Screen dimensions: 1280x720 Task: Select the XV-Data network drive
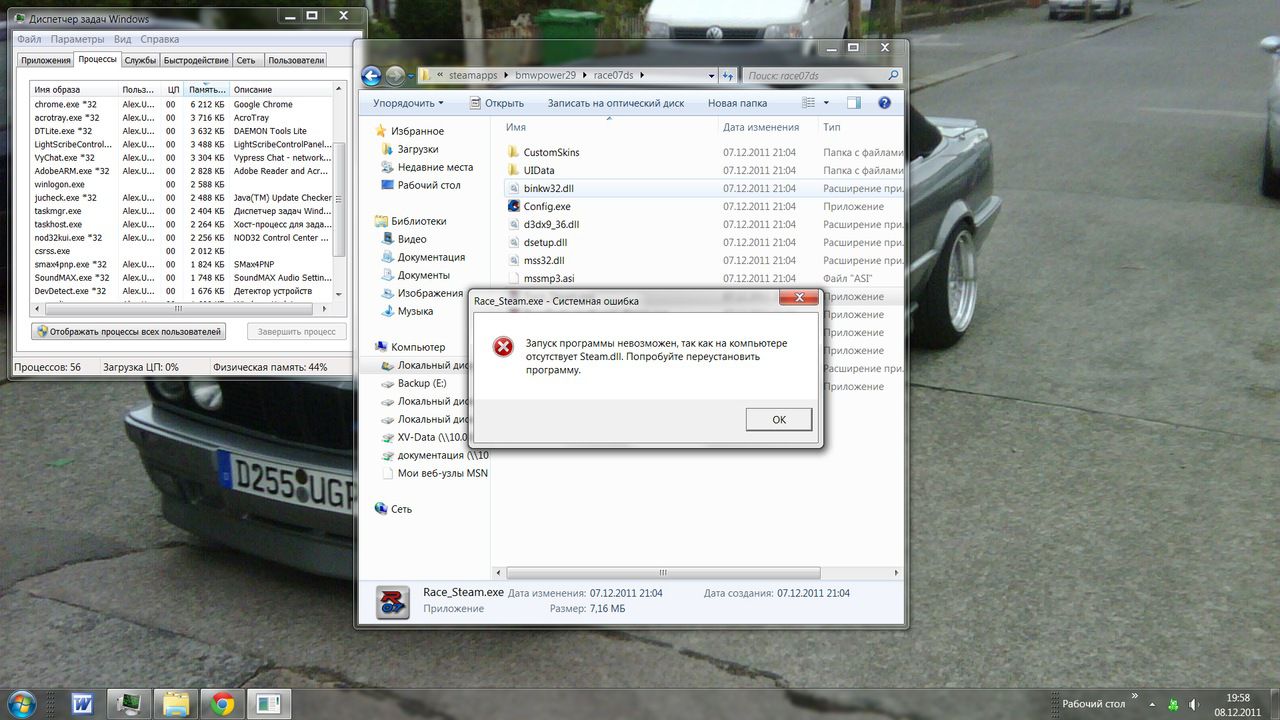pos(426,437)
